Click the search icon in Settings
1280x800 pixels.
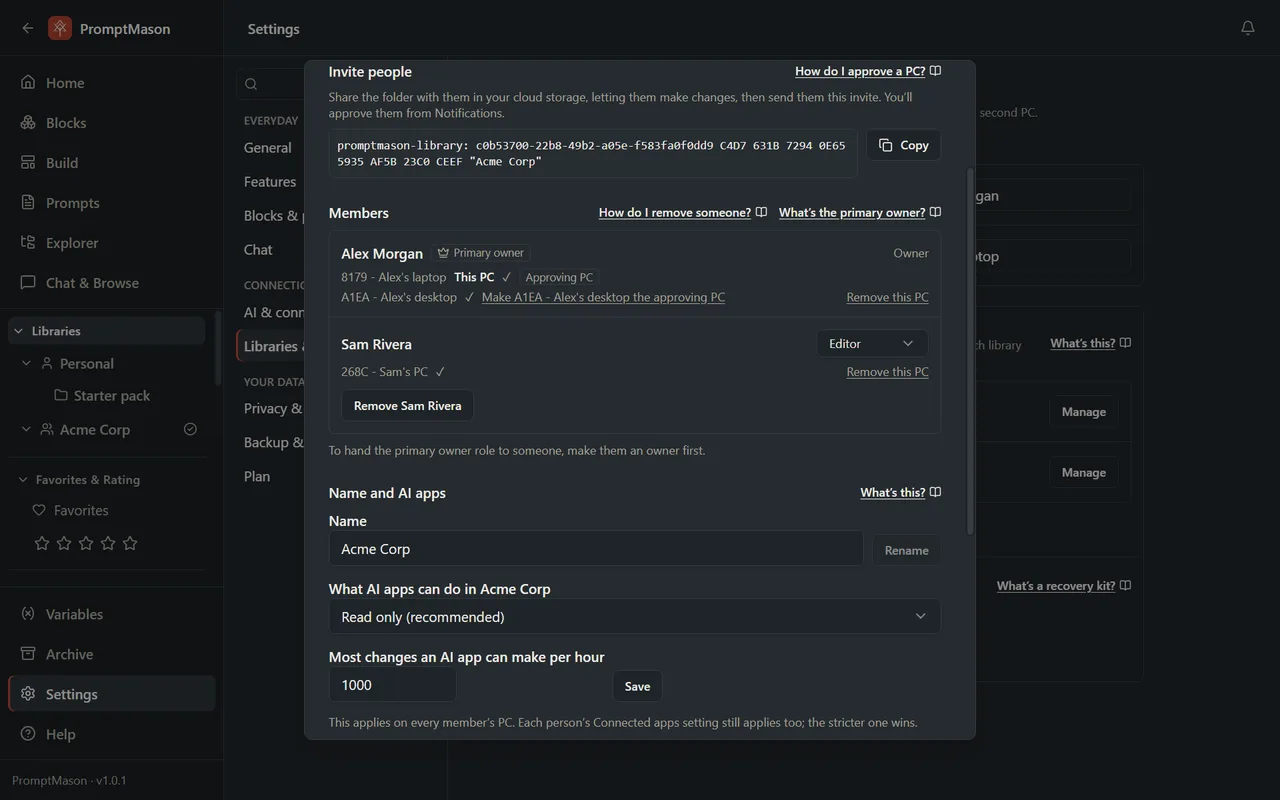click(x=251, y=84)
